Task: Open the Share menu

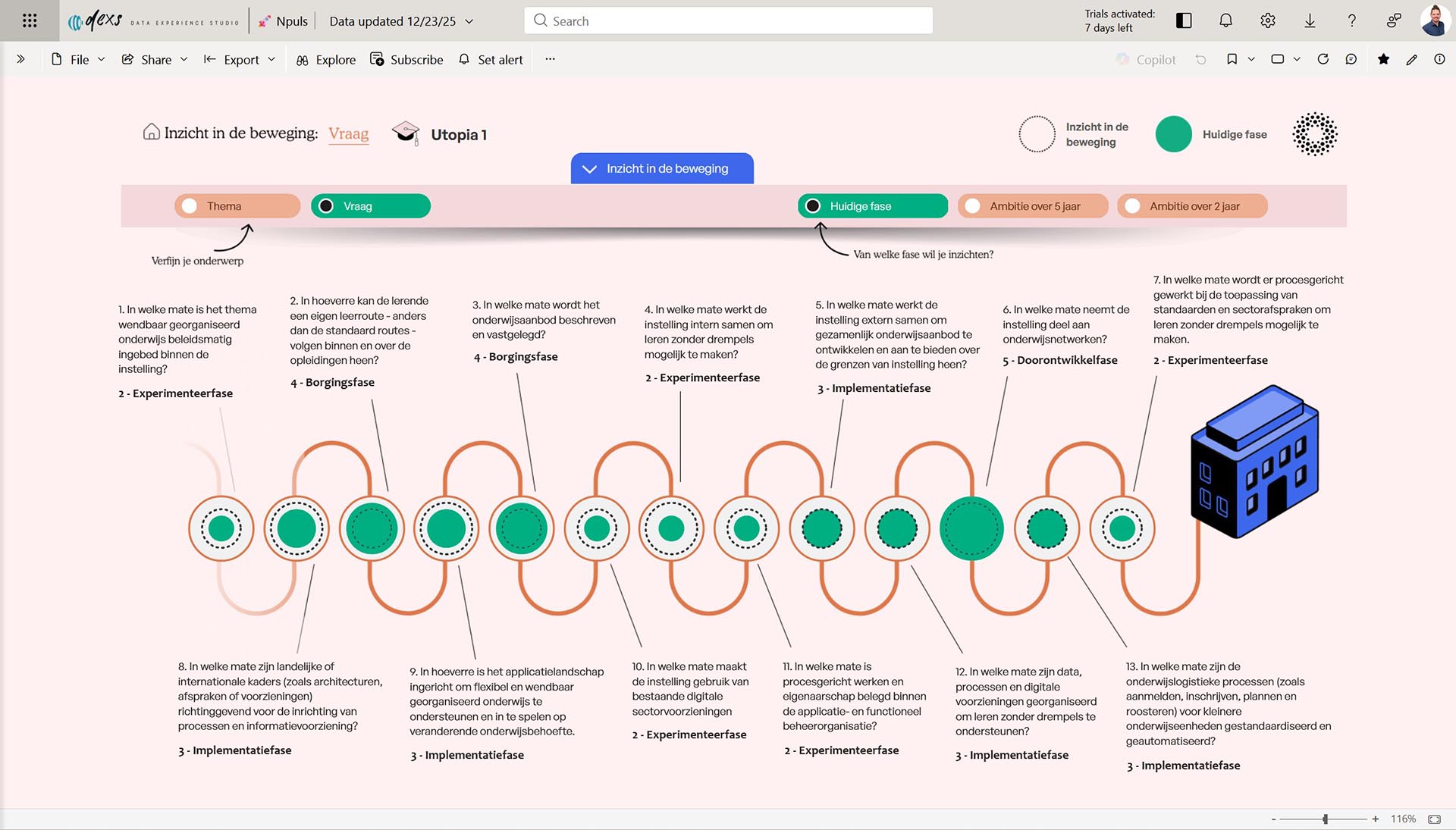Action: tap(155, 59)
